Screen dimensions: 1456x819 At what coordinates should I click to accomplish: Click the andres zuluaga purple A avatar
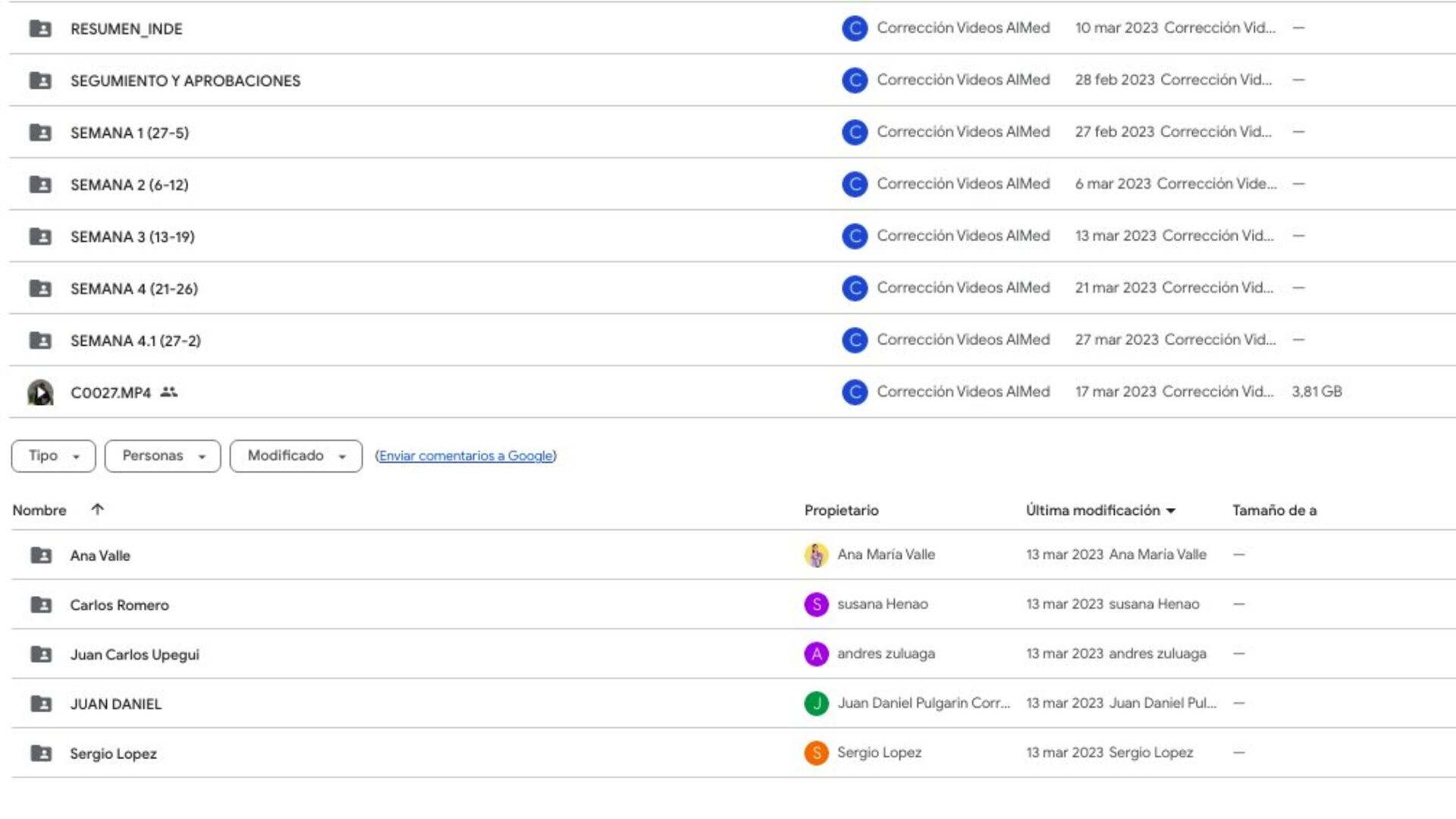[x=816, y=654]
